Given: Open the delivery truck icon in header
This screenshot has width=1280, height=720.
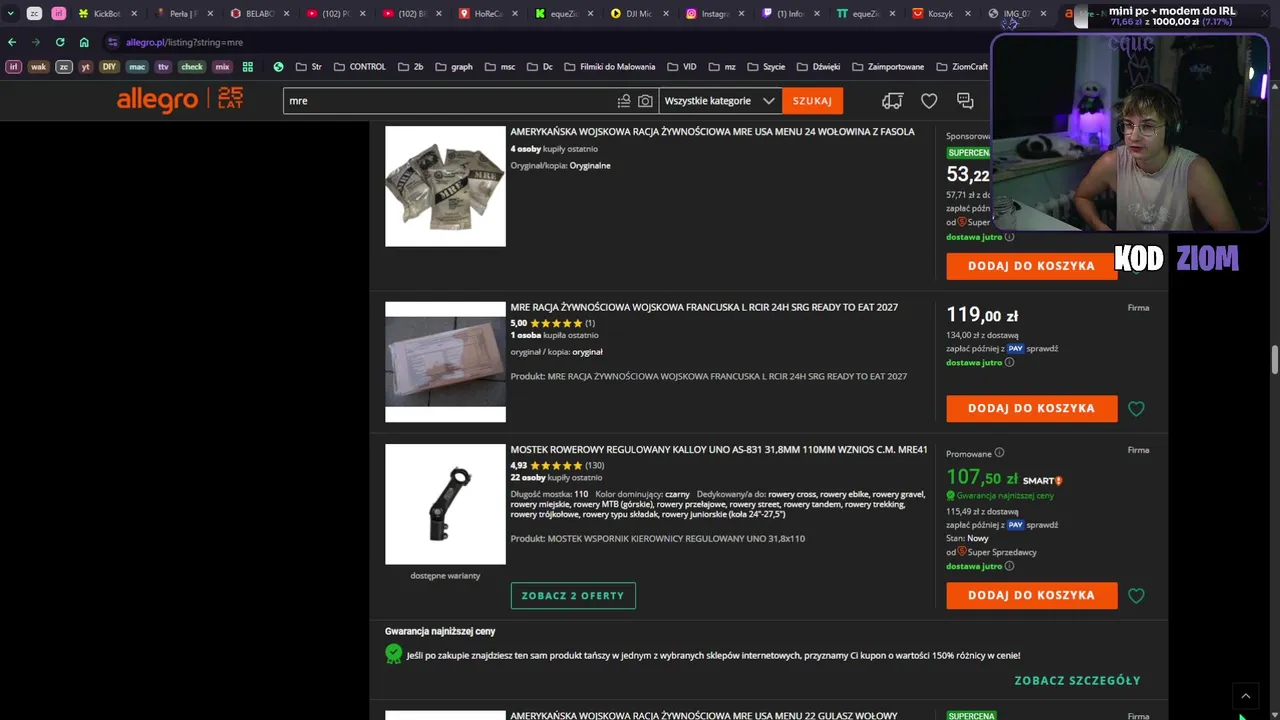Looking at the screenshot, I should tap(892, 101).
